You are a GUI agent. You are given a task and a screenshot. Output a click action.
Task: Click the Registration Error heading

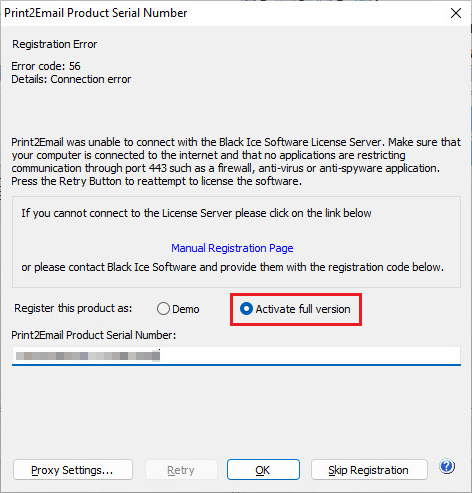(55, 44)
